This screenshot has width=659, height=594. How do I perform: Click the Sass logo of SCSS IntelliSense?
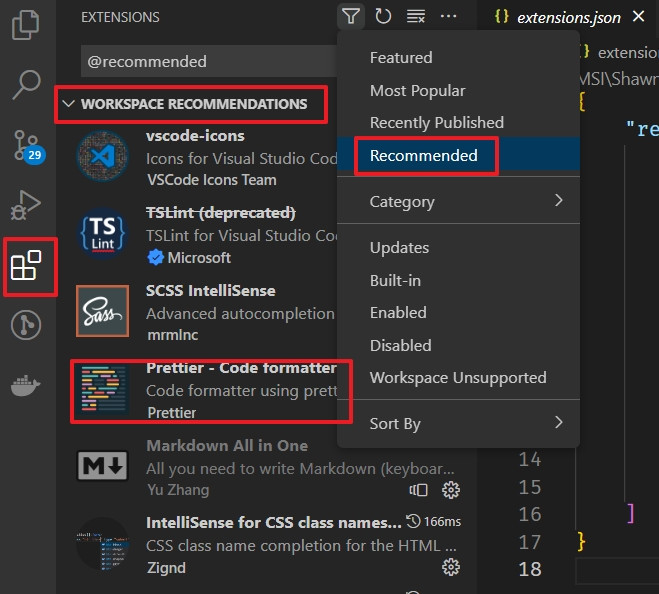point(103,311)
